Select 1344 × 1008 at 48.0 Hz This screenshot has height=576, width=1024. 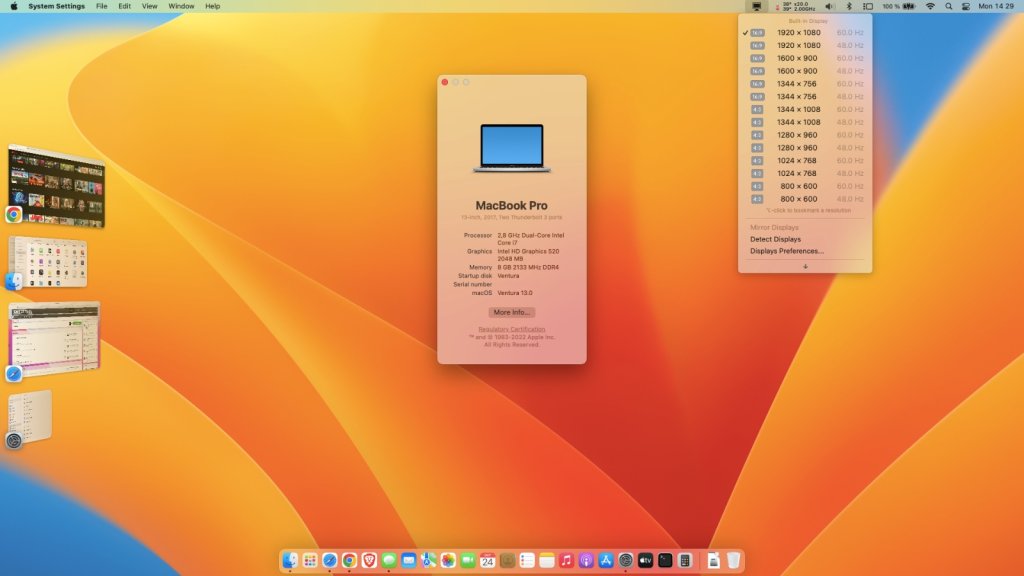coord(805,122)
